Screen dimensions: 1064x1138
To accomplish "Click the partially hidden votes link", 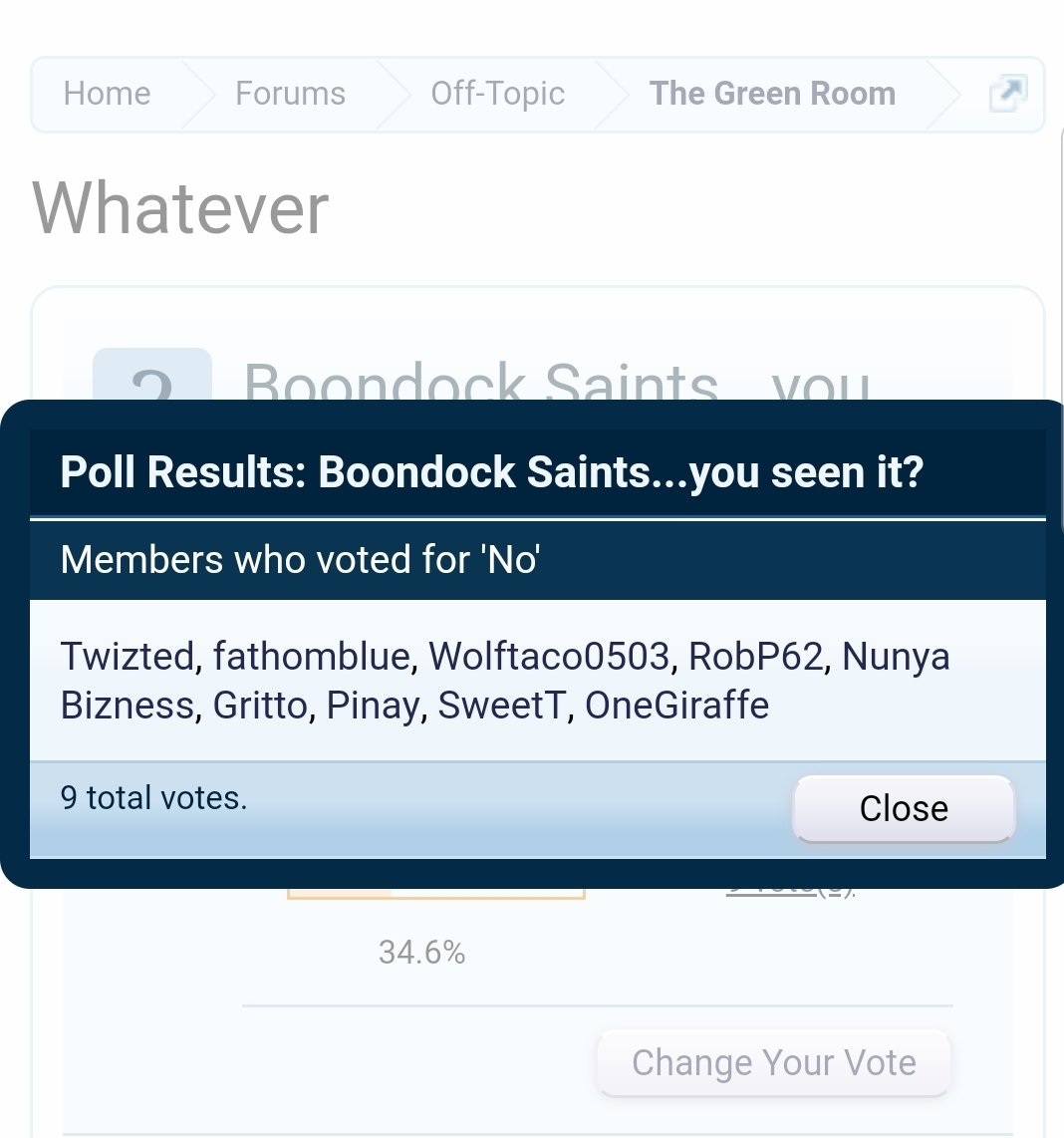I will click(790, 892).
